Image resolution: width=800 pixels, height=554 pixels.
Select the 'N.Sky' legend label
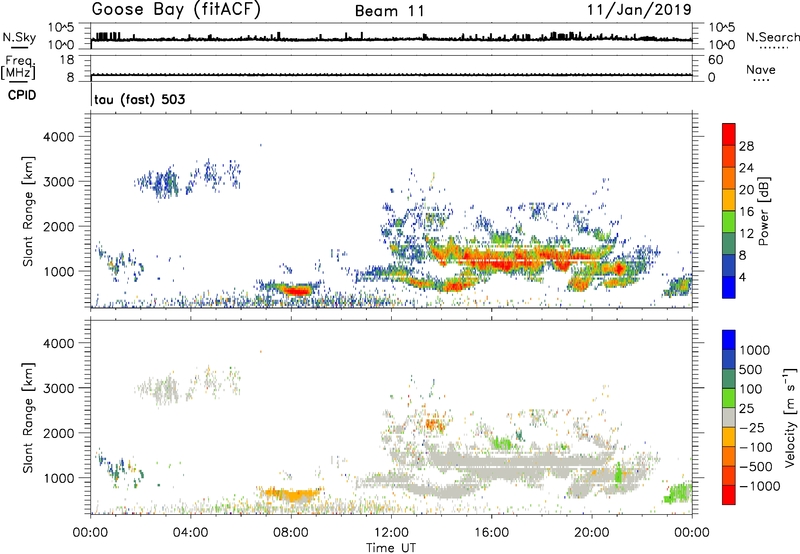point(19,37)
